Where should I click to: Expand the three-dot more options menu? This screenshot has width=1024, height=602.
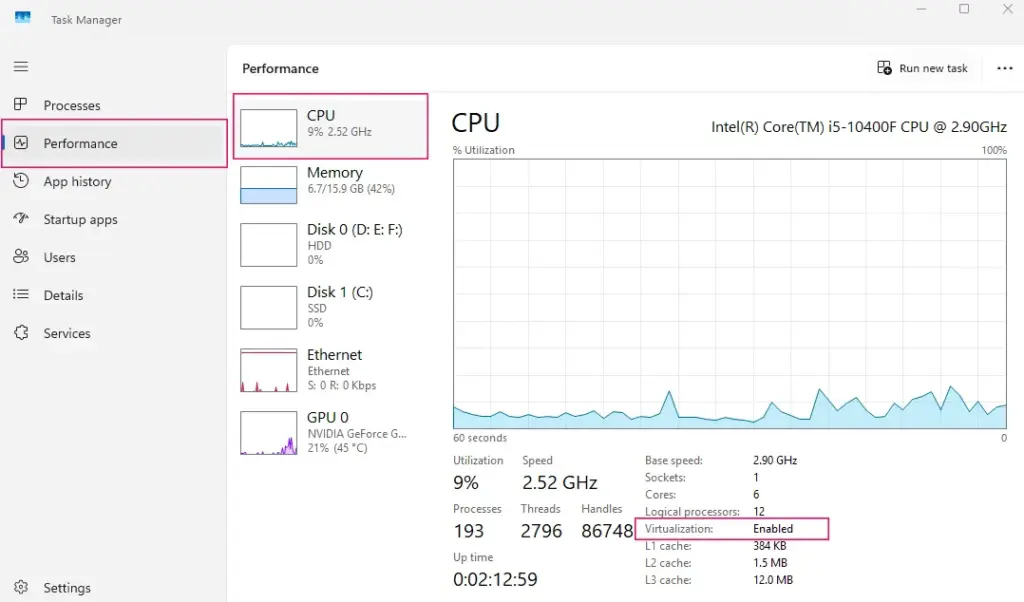point(1004,68)
